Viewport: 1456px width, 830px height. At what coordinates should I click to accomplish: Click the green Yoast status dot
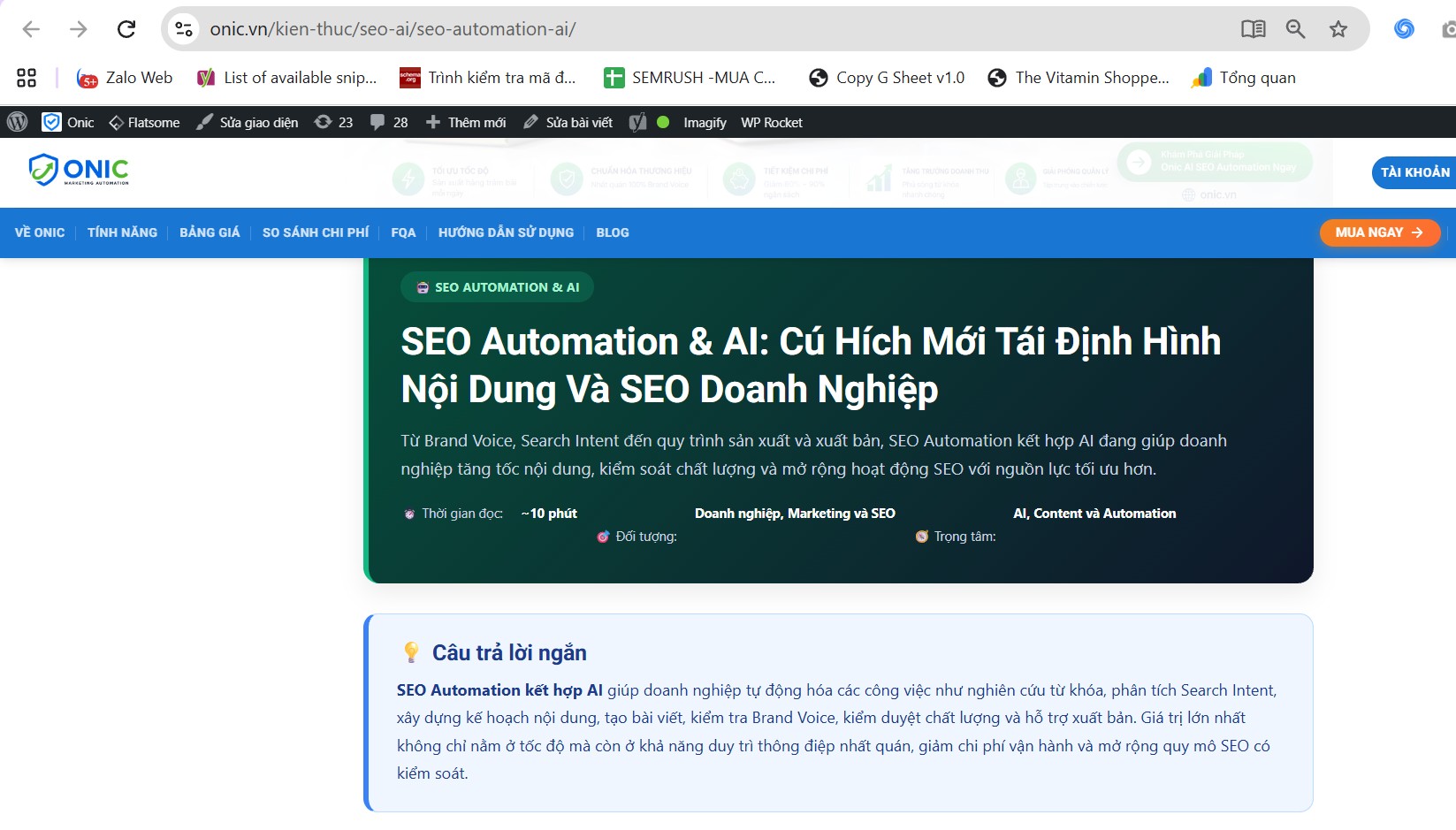(663, 122)
